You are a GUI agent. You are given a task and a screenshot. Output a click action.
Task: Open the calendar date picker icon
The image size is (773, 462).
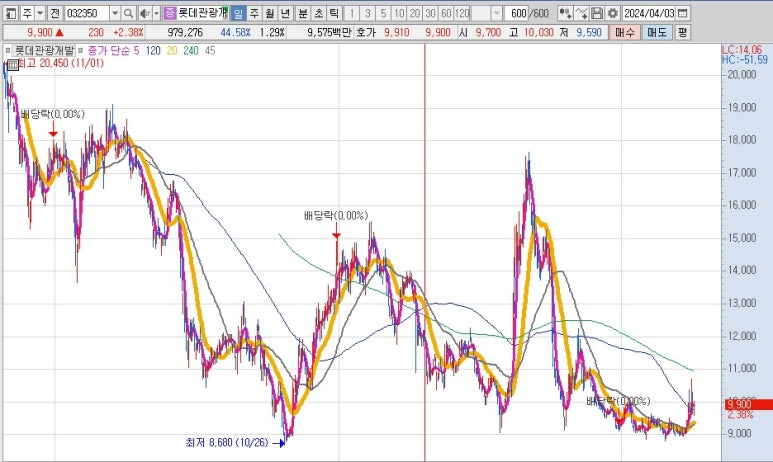(682, 13)
